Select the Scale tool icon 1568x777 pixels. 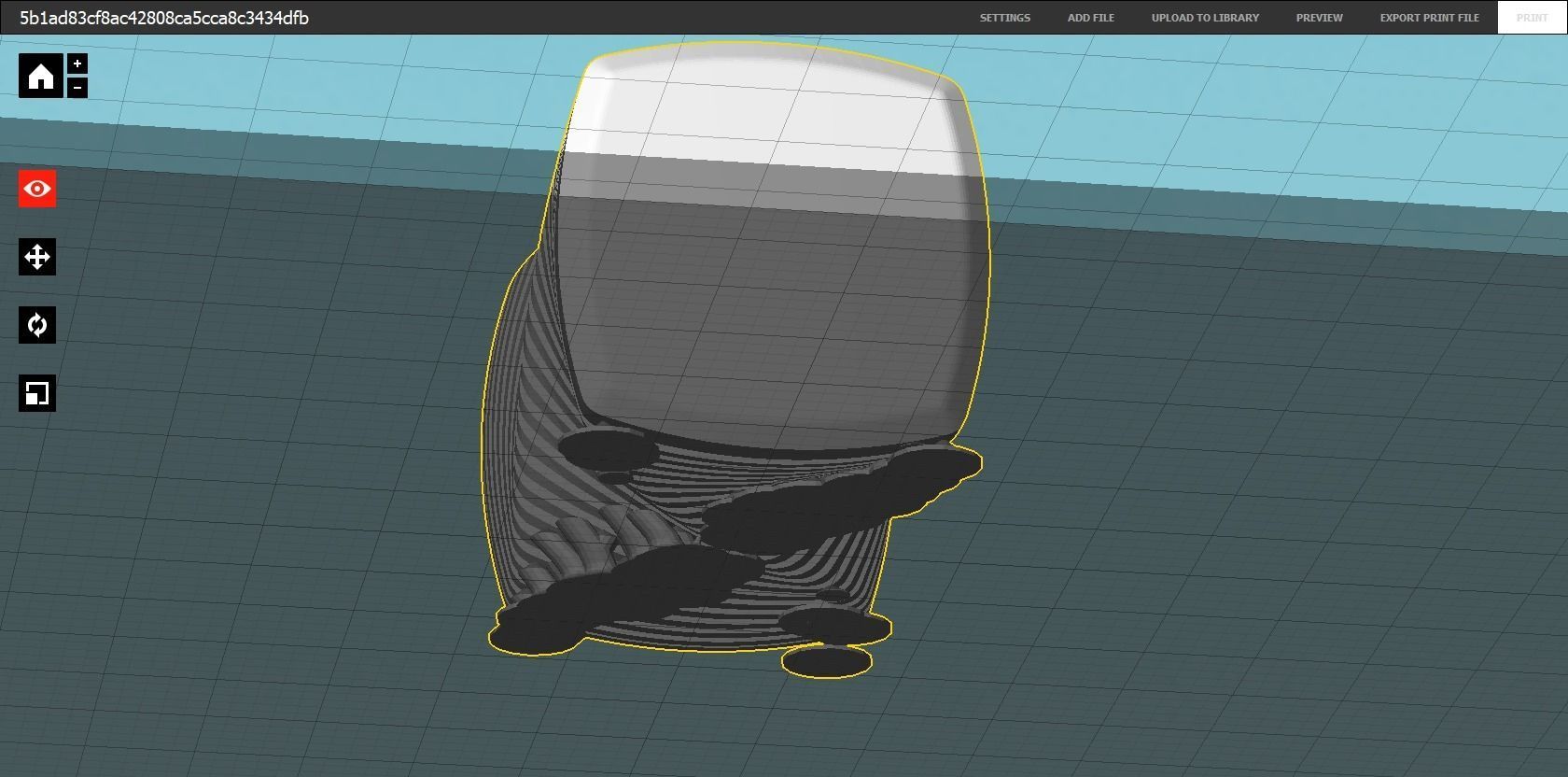click(37, 393)
